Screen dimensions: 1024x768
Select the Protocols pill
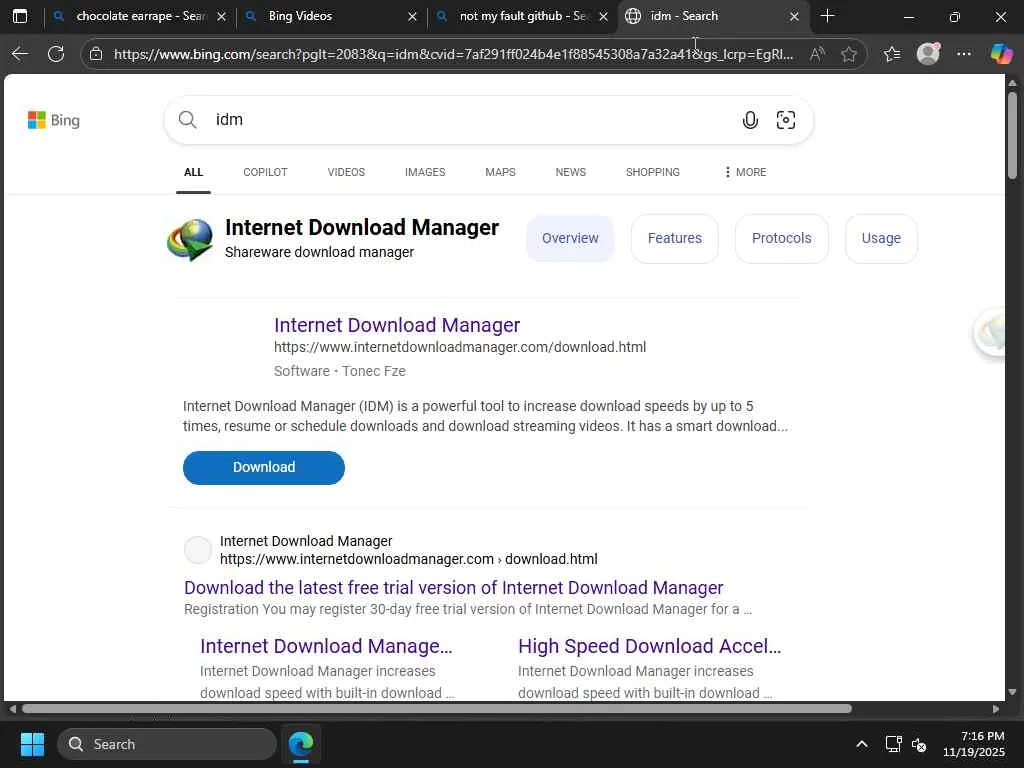pyautogui.click(x=782, y=238)
